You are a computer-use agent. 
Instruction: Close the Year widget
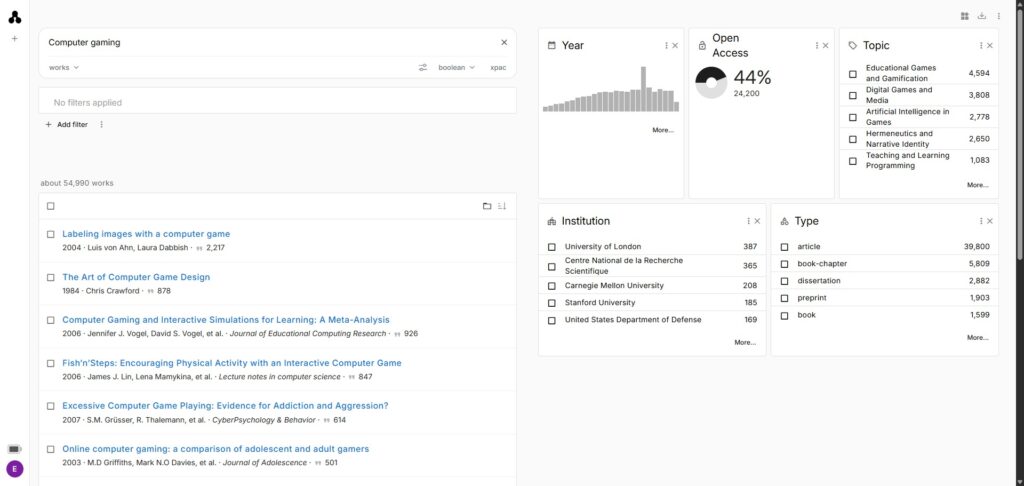pyautogui.click(x=675, y=46)
